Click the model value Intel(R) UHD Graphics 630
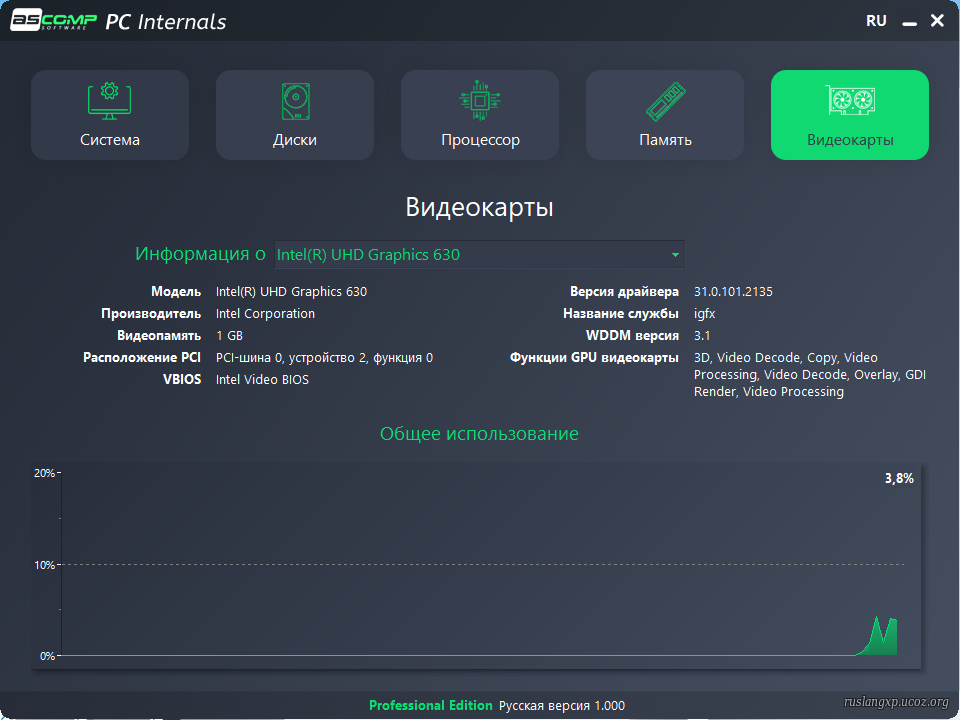The width and height of the screenshot is (960, 720). tap(291, 292)
